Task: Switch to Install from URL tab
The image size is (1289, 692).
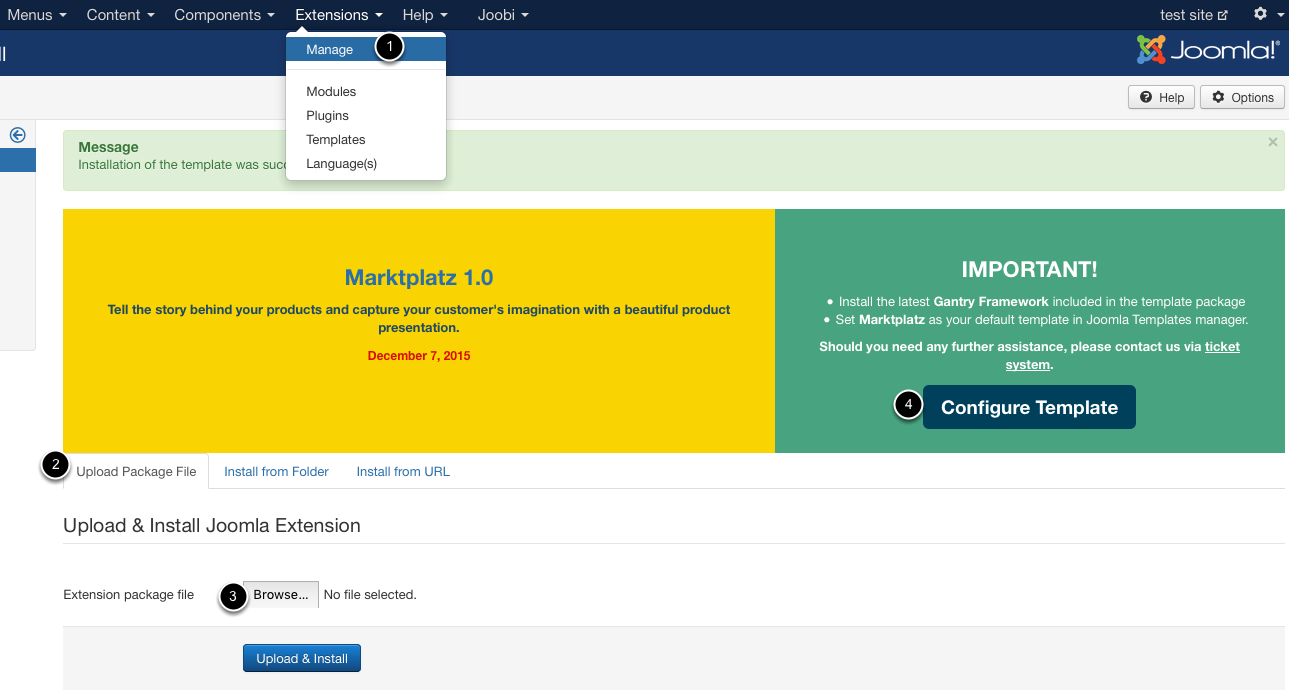Action: 403,471
